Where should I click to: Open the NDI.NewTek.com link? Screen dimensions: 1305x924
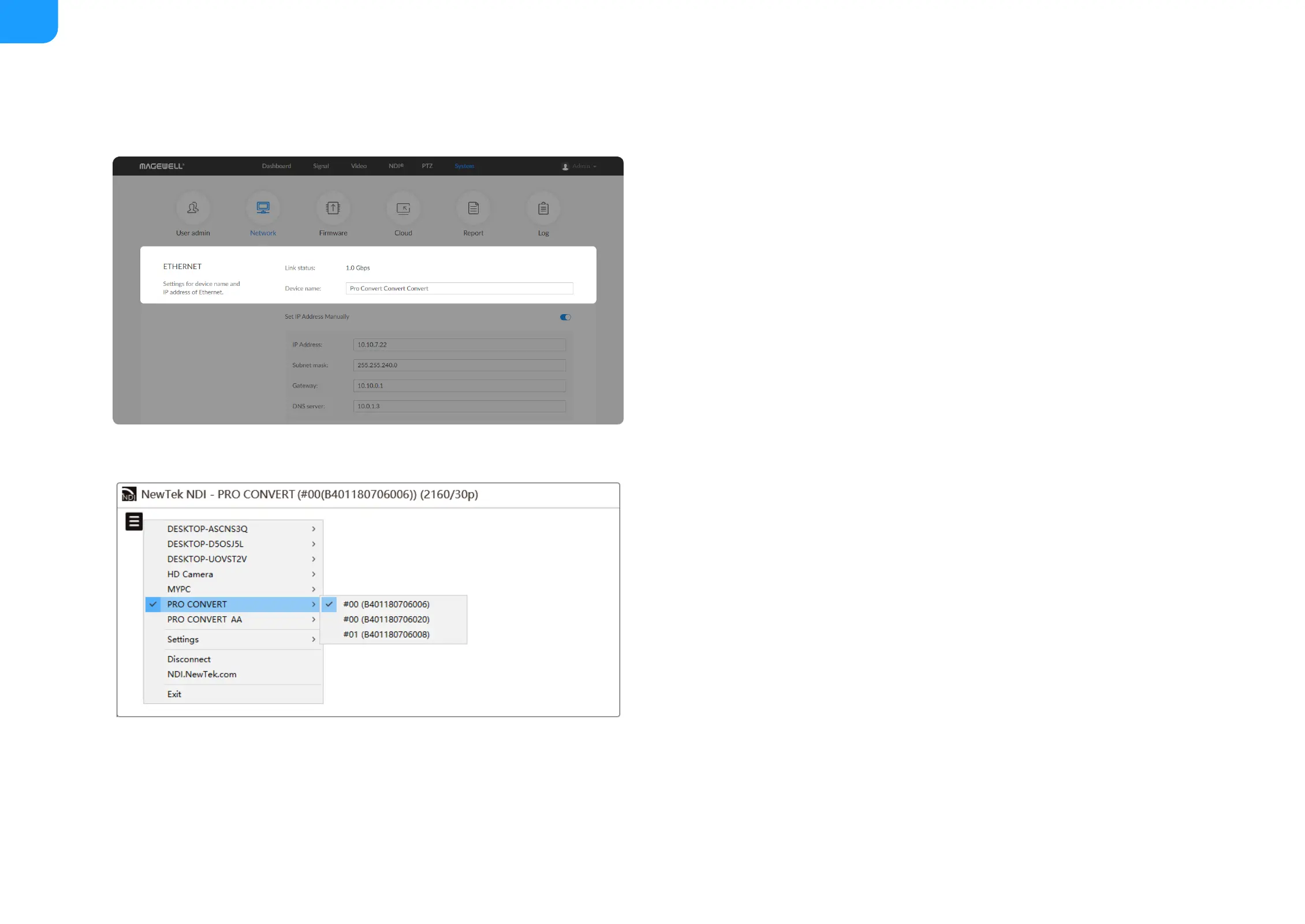[202, 674]
